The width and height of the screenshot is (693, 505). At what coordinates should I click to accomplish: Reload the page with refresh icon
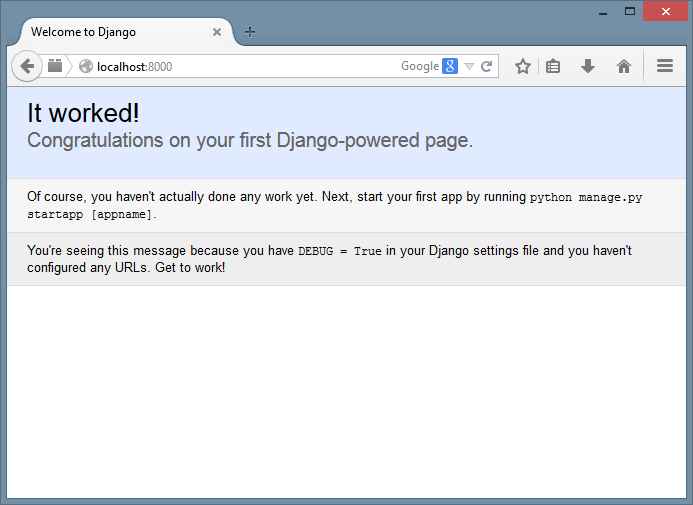tap(487, 66)
